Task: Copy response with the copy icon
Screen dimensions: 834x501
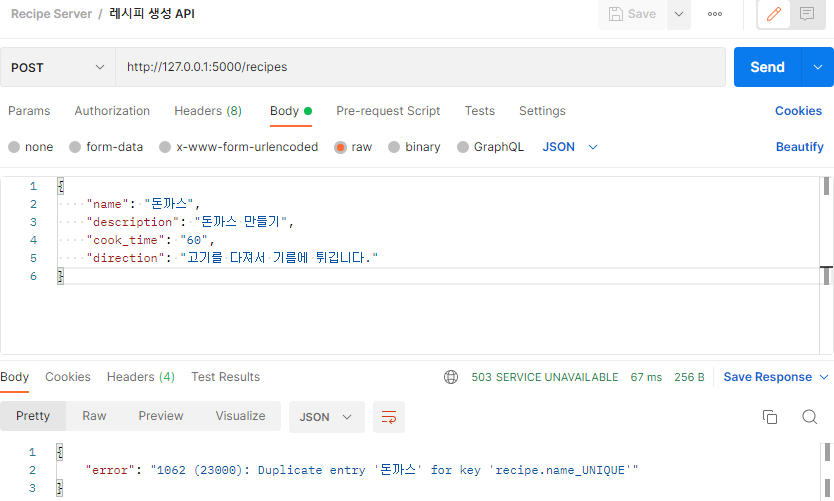Action: (770, 417)
